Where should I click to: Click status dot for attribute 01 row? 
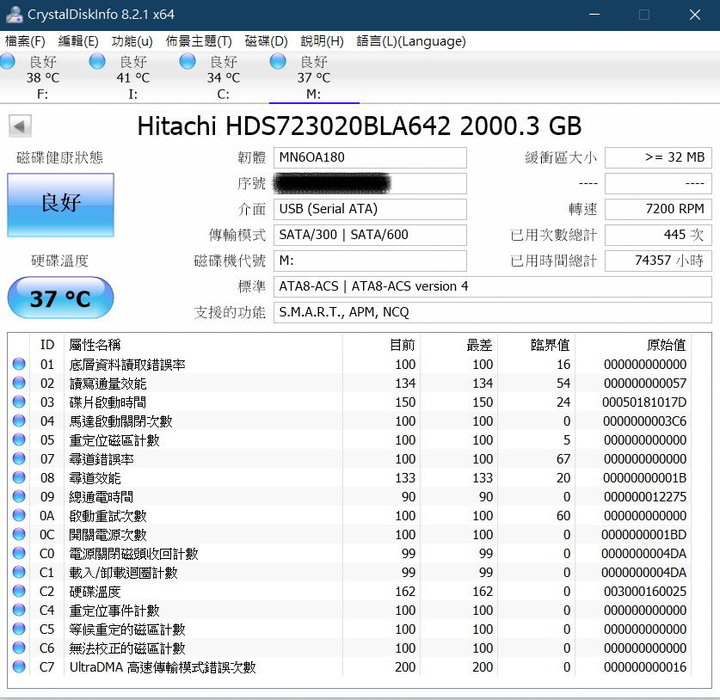[19, 364]
